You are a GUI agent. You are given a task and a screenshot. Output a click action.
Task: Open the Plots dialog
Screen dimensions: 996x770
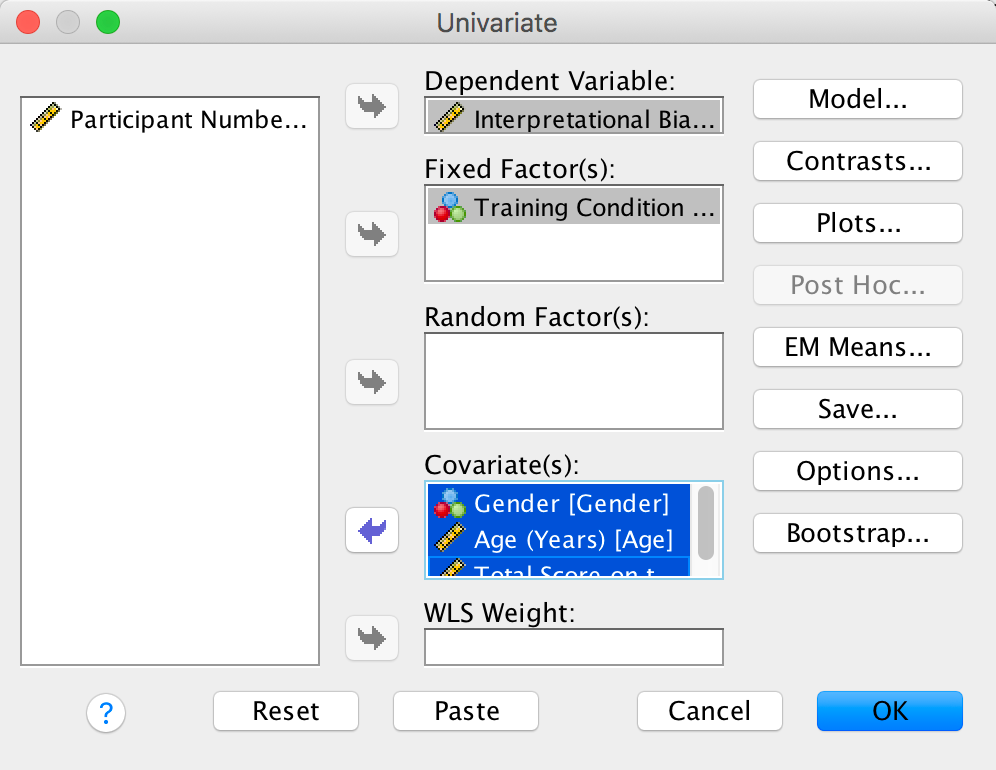pos(857,223)
